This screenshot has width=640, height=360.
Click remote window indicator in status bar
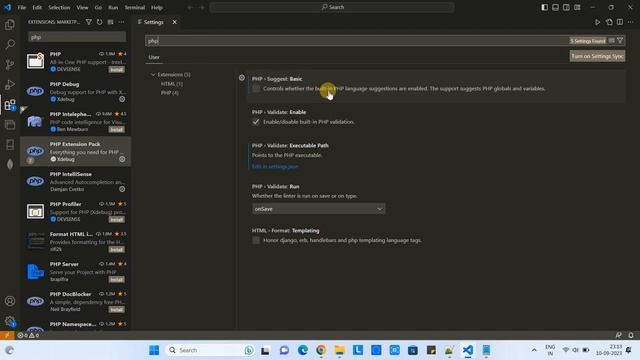coord(7,335)
